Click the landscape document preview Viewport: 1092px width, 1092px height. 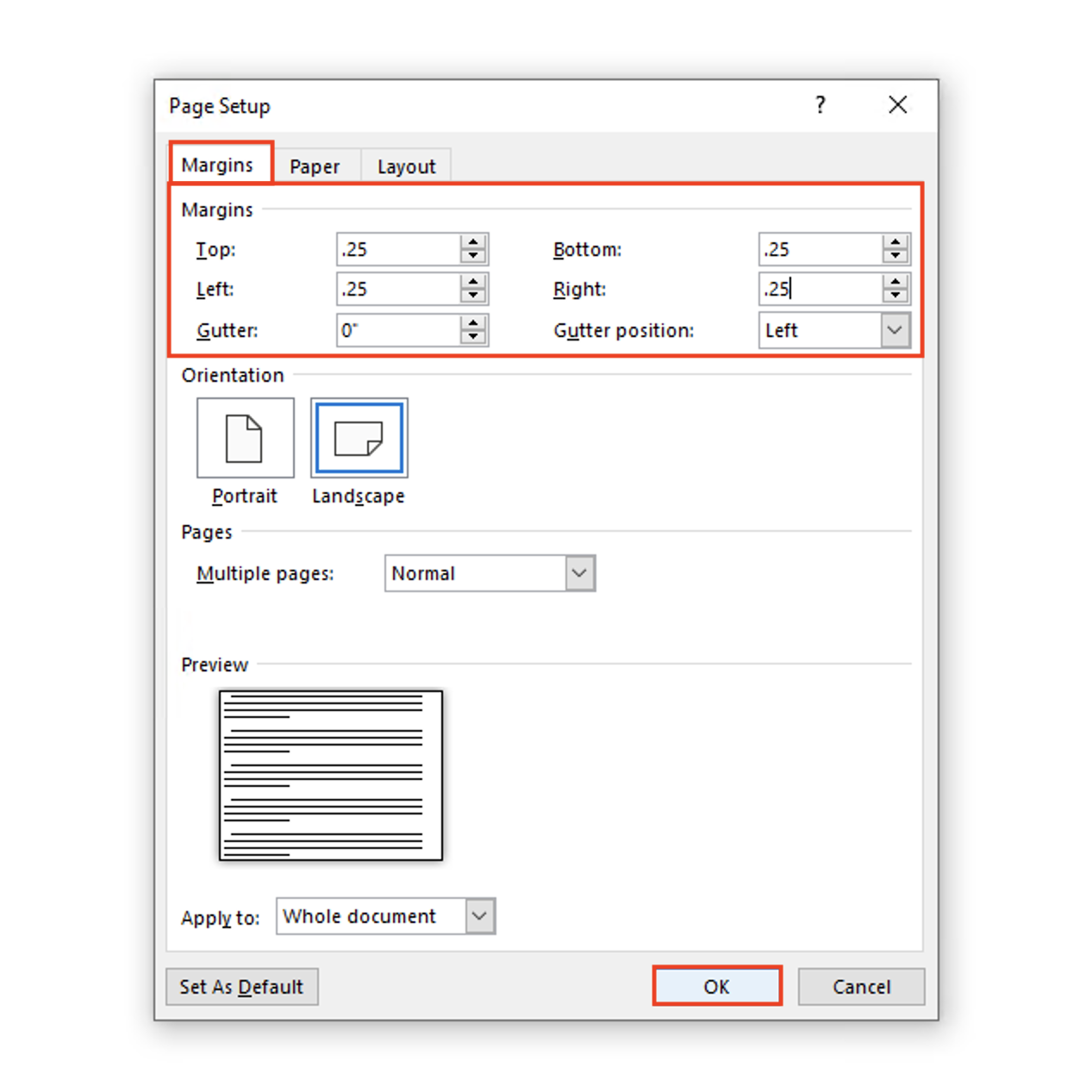[330, 775]
